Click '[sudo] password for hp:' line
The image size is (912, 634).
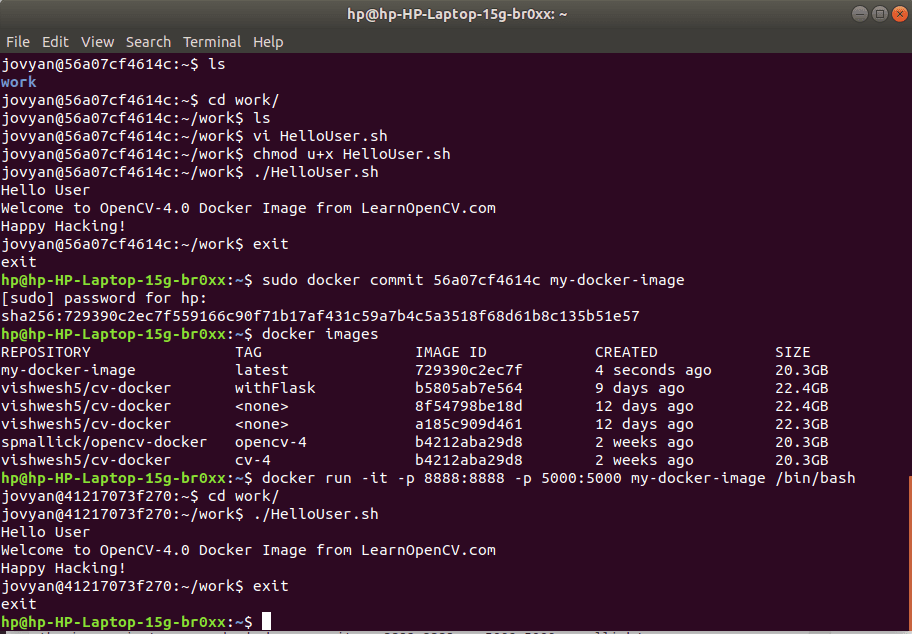pyautogui.click(x=104, y=298)
